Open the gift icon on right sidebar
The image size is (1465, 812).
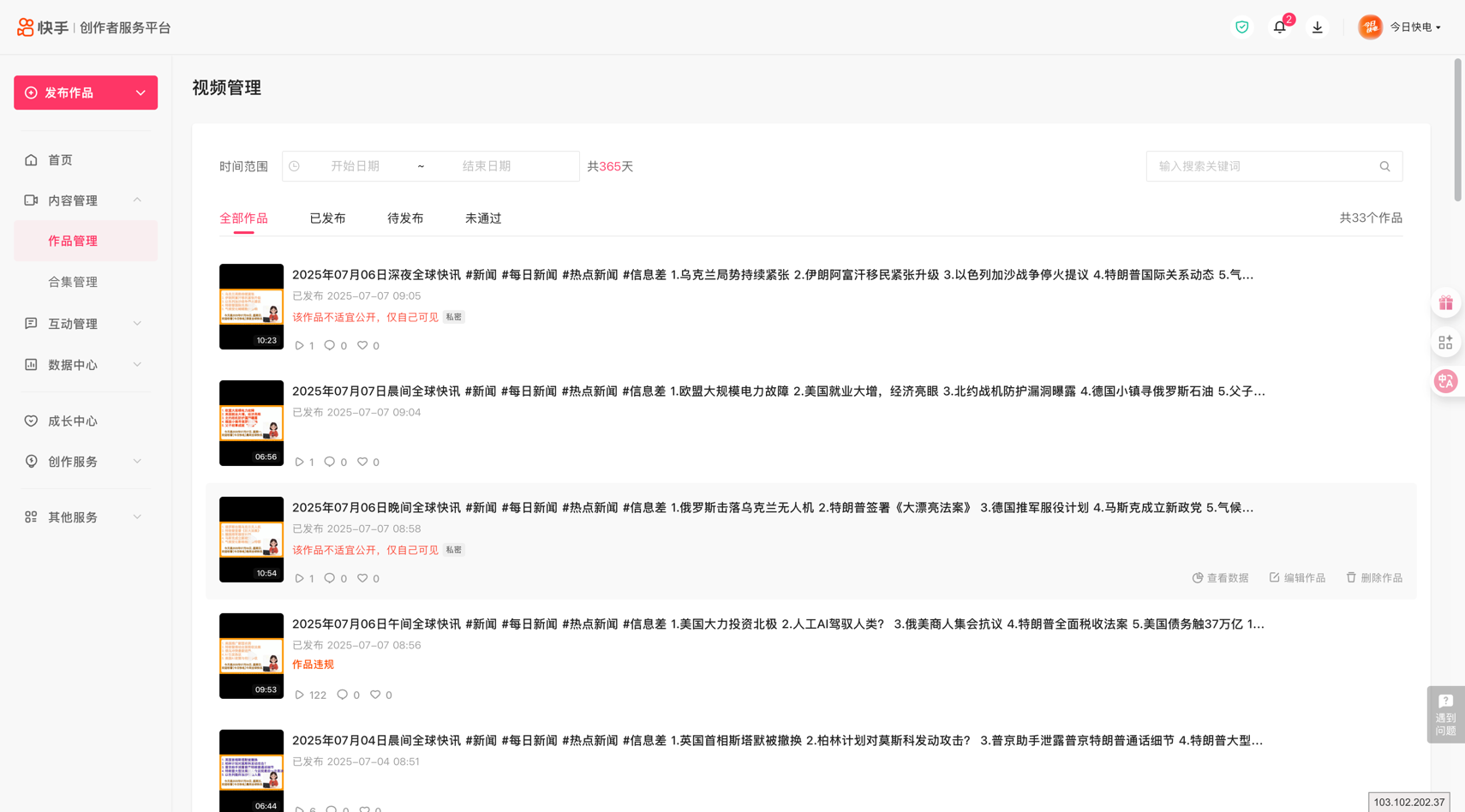click(1445, 303)
